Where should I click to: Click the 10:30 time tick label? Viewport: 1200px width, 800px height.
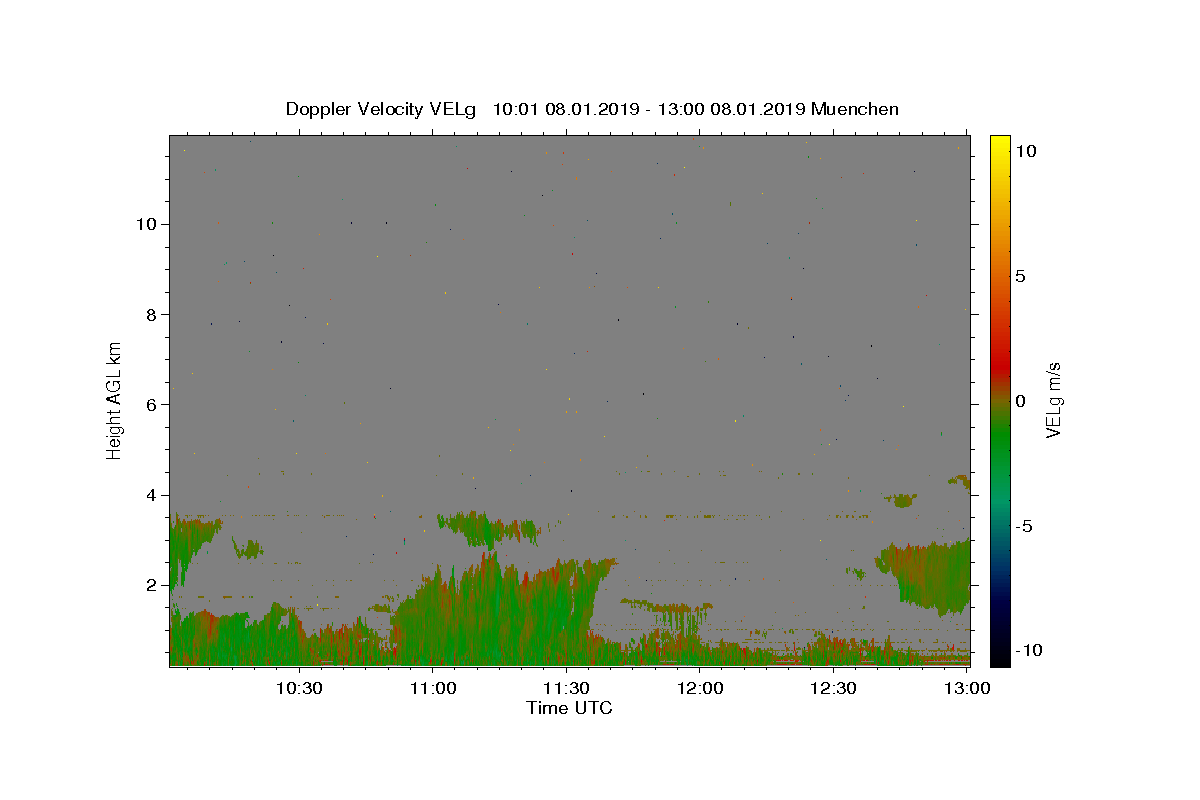(299, 688)
